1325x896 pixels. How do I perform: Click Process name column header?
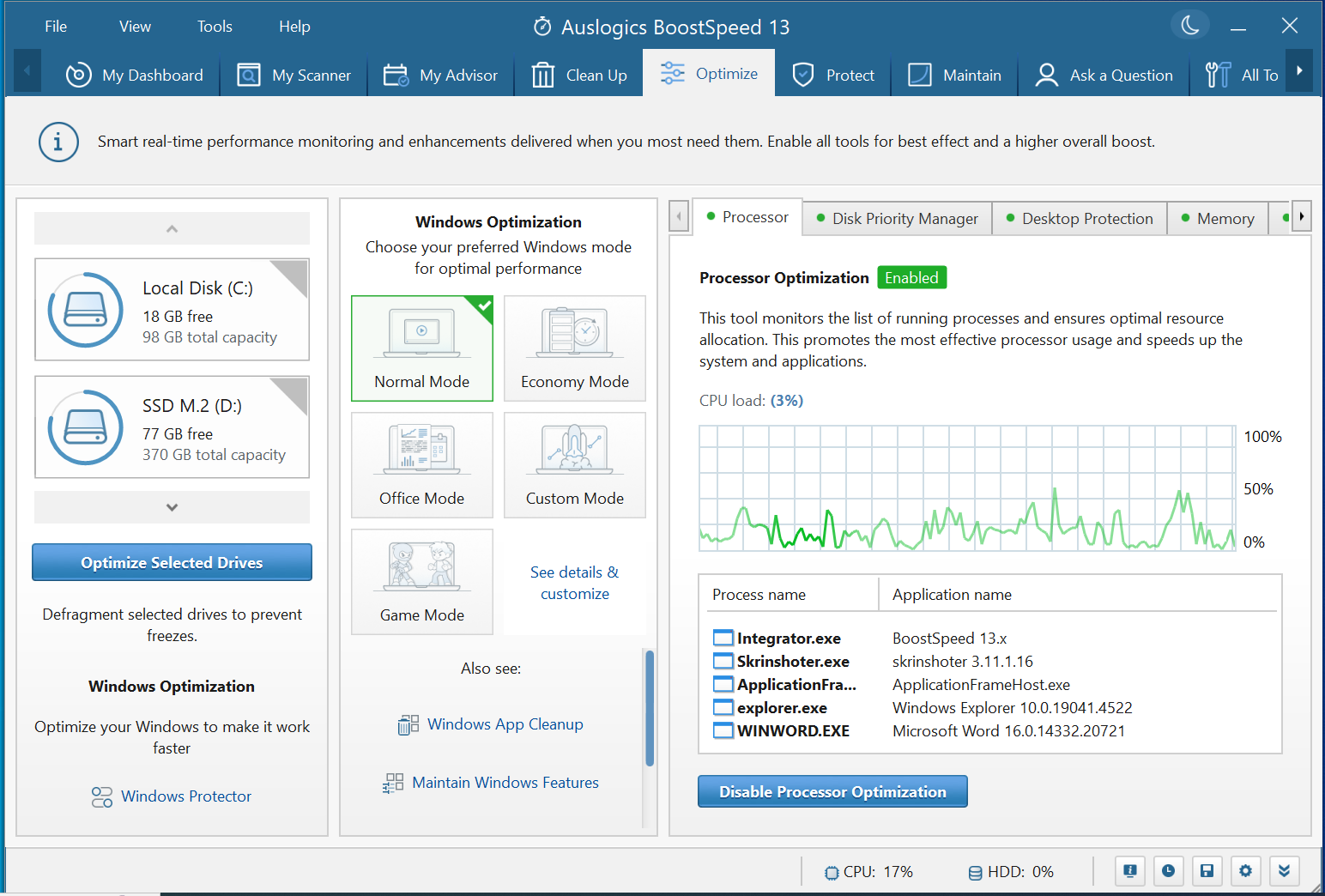click(x=793, y=595)
